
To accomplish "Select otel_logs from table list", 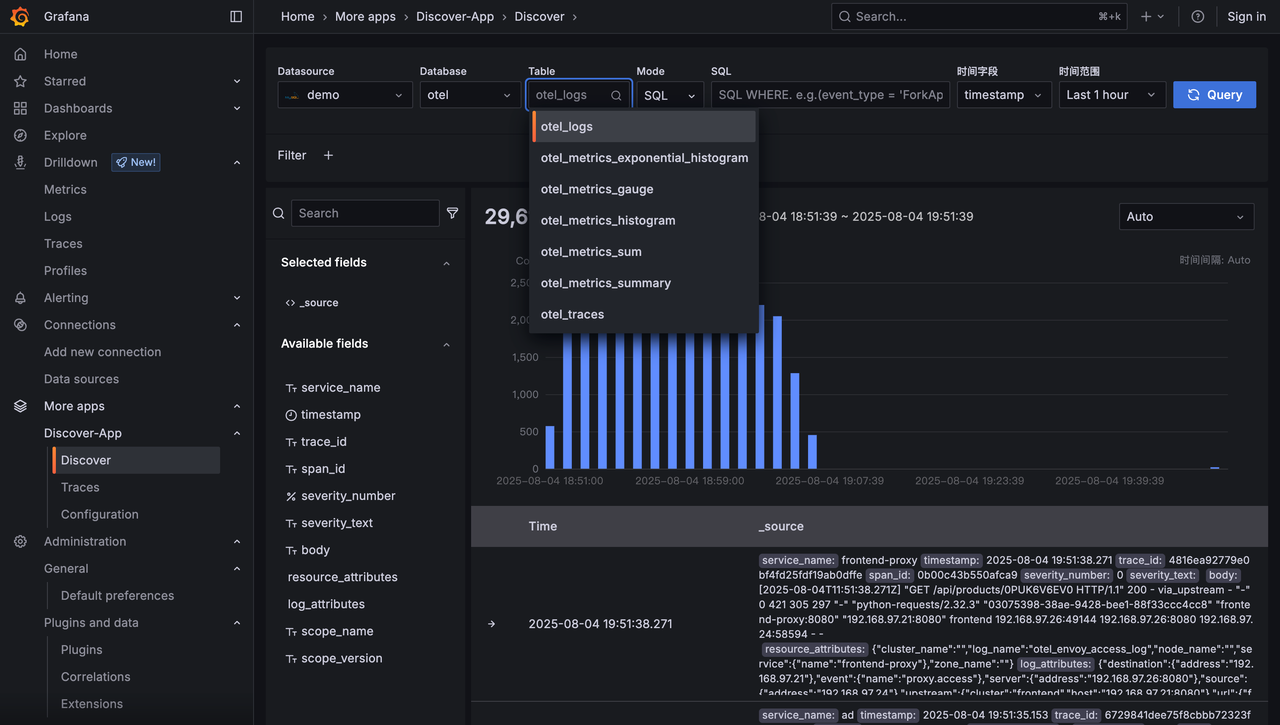I will pyautogui.click(x=644, y=127).
